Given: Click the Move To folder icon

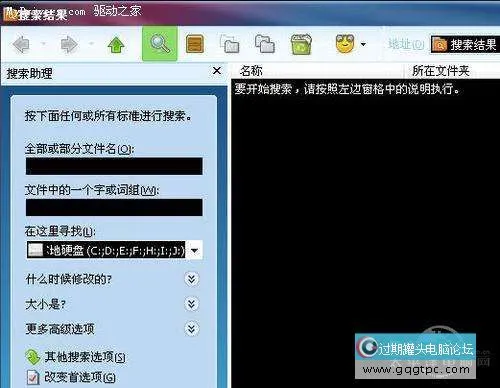Looking at the screenshot, I should click(230, 44).
